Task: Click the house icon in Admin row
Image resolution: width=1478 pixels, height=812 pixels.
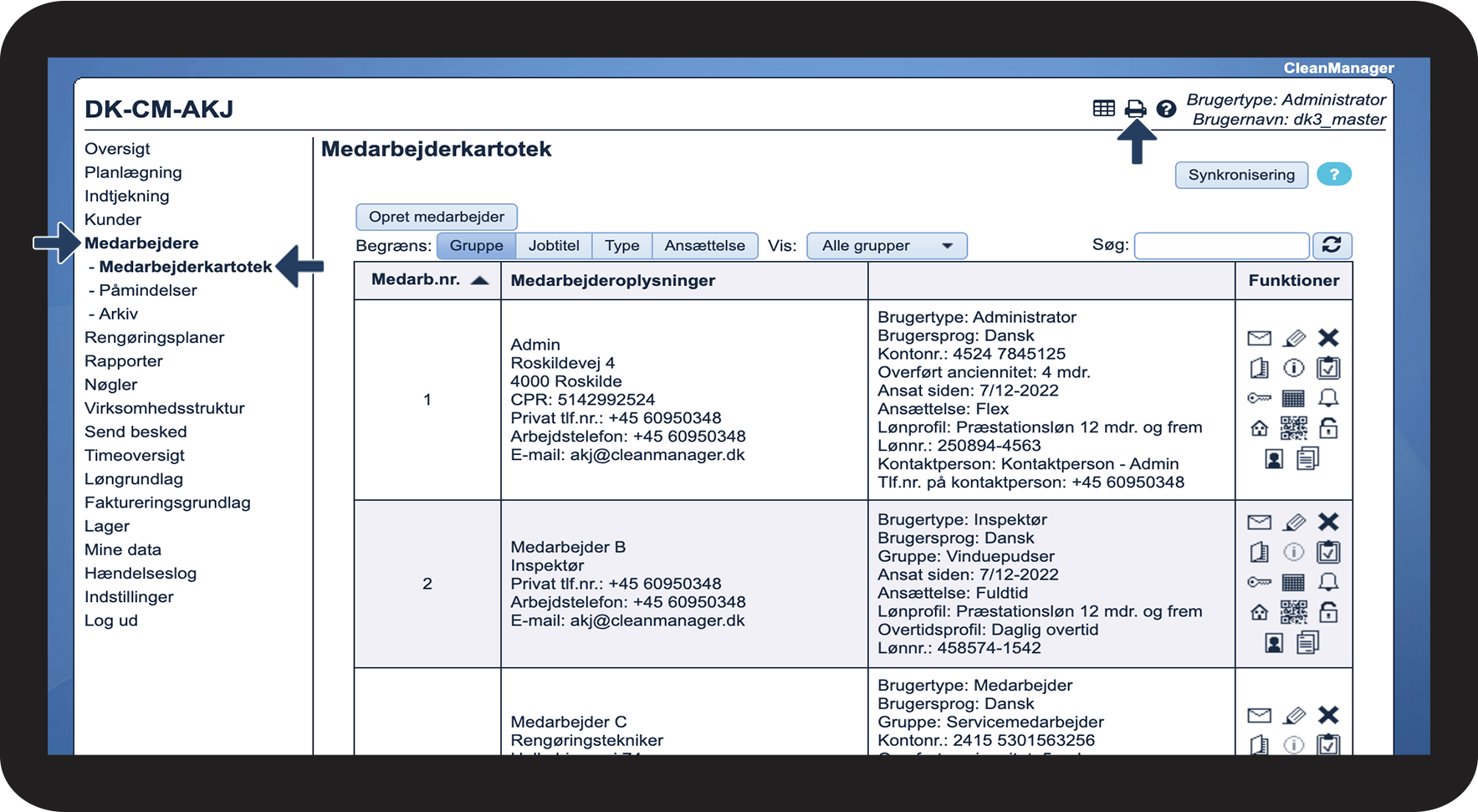Action: coord(1259,428)
